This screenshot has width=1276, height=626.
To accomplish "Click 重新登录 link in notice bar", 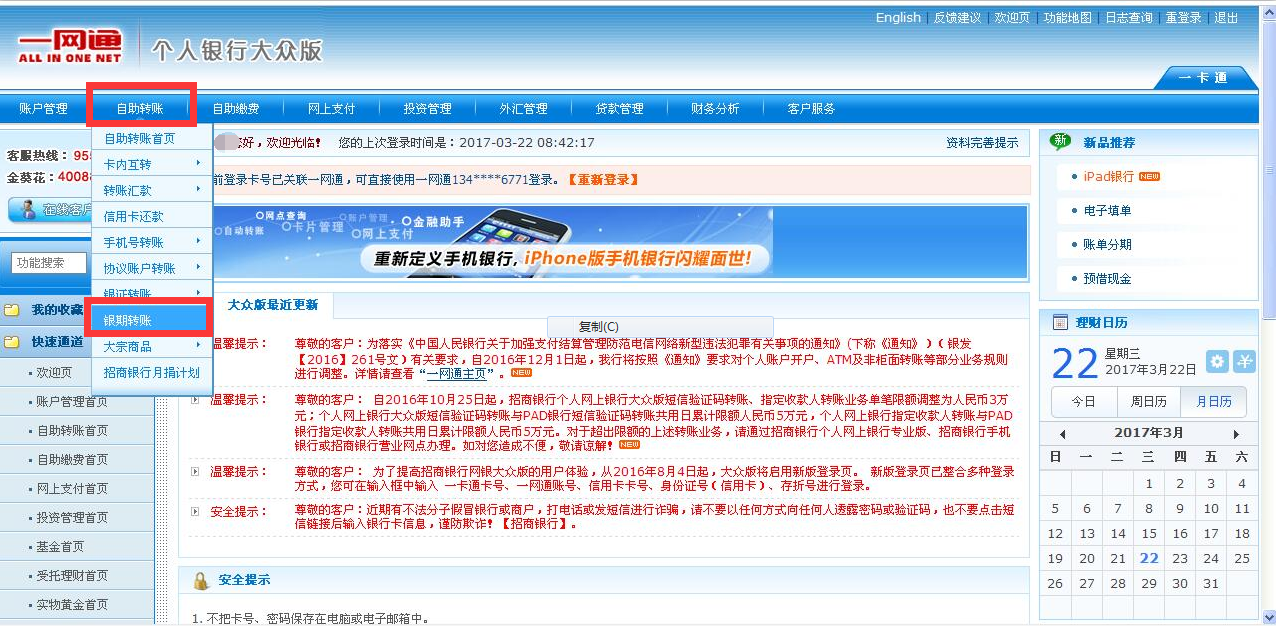I will pos(603,180).
